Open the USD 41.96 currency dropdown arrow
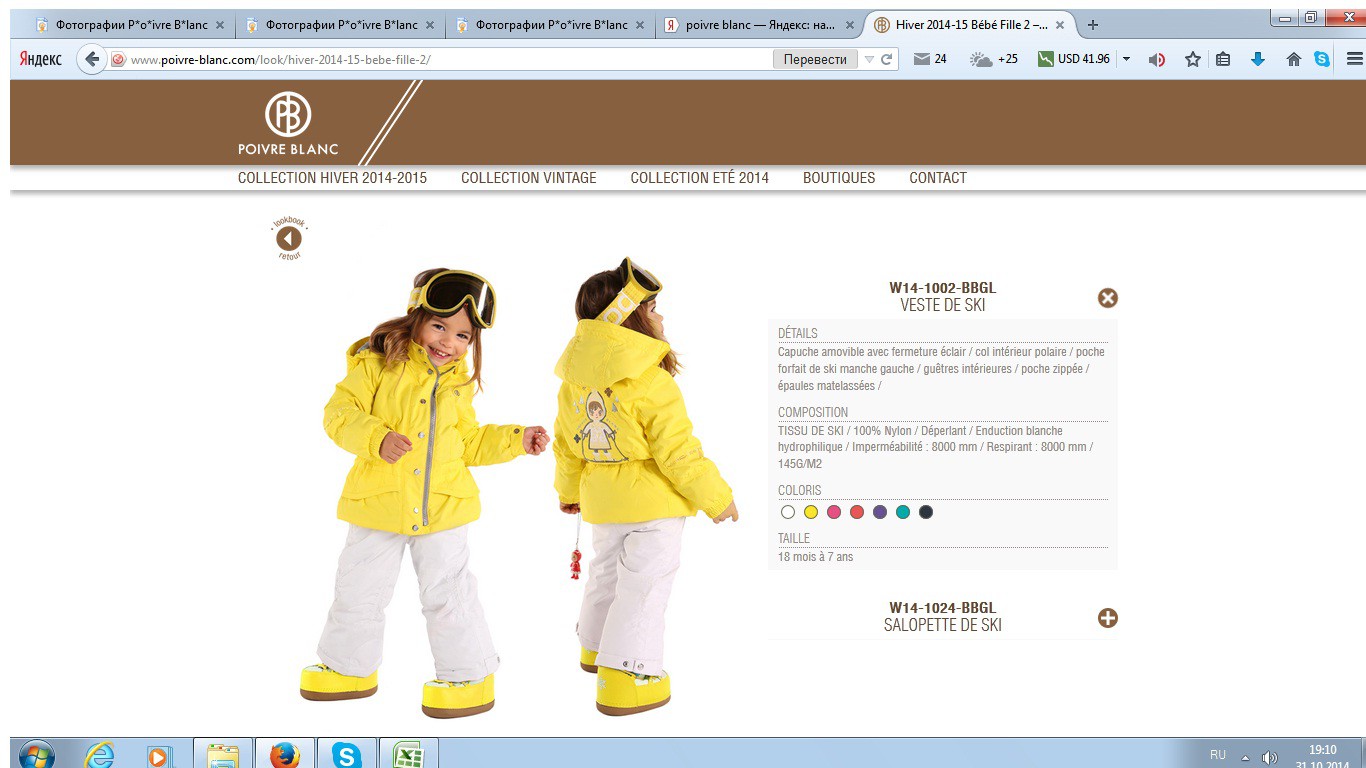The width and height of the screenshot is (1366, 768). tap(1126, 59)
